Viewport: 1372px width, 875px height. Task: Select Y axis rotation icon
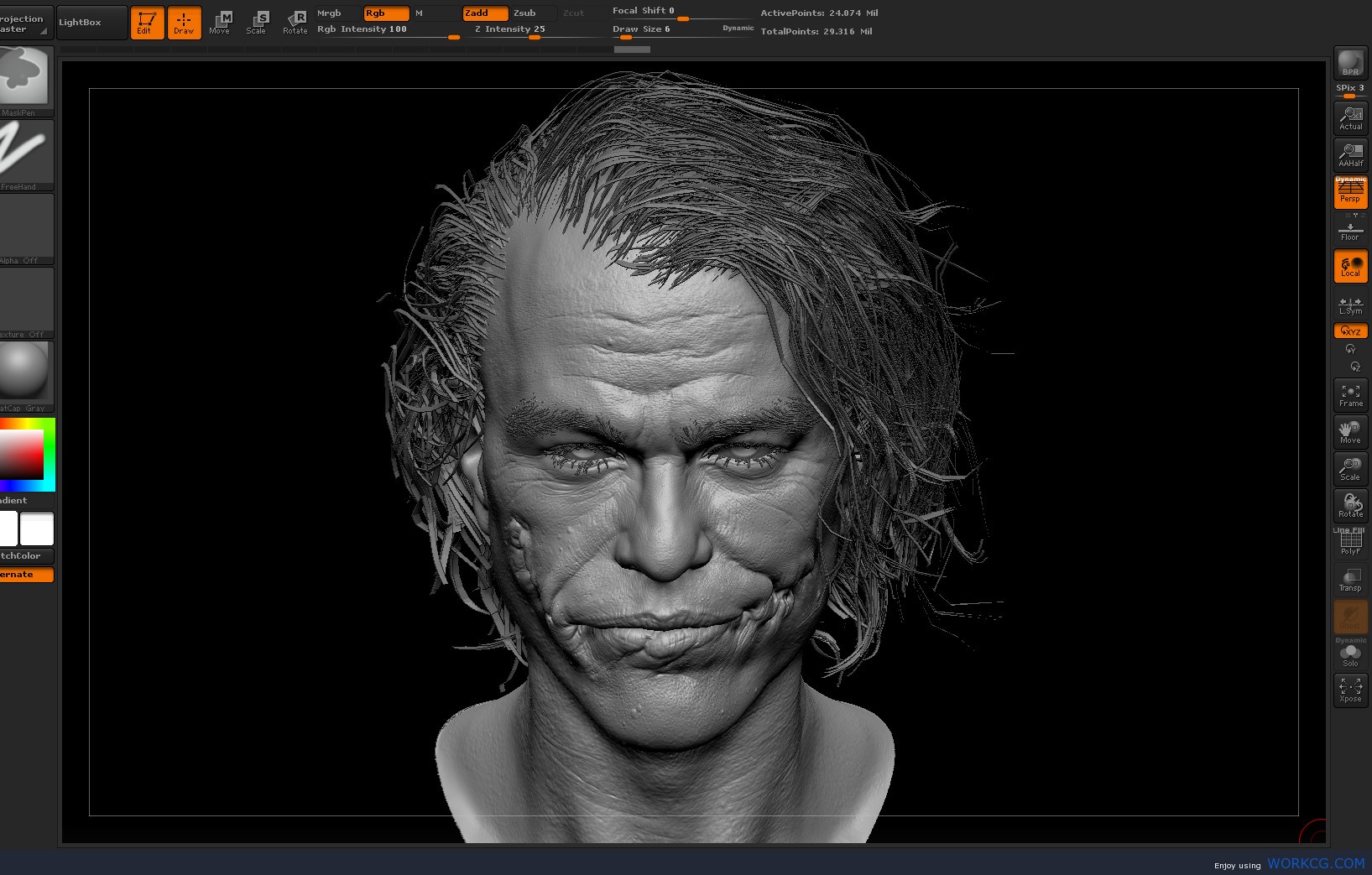[x=1350, y=349]
